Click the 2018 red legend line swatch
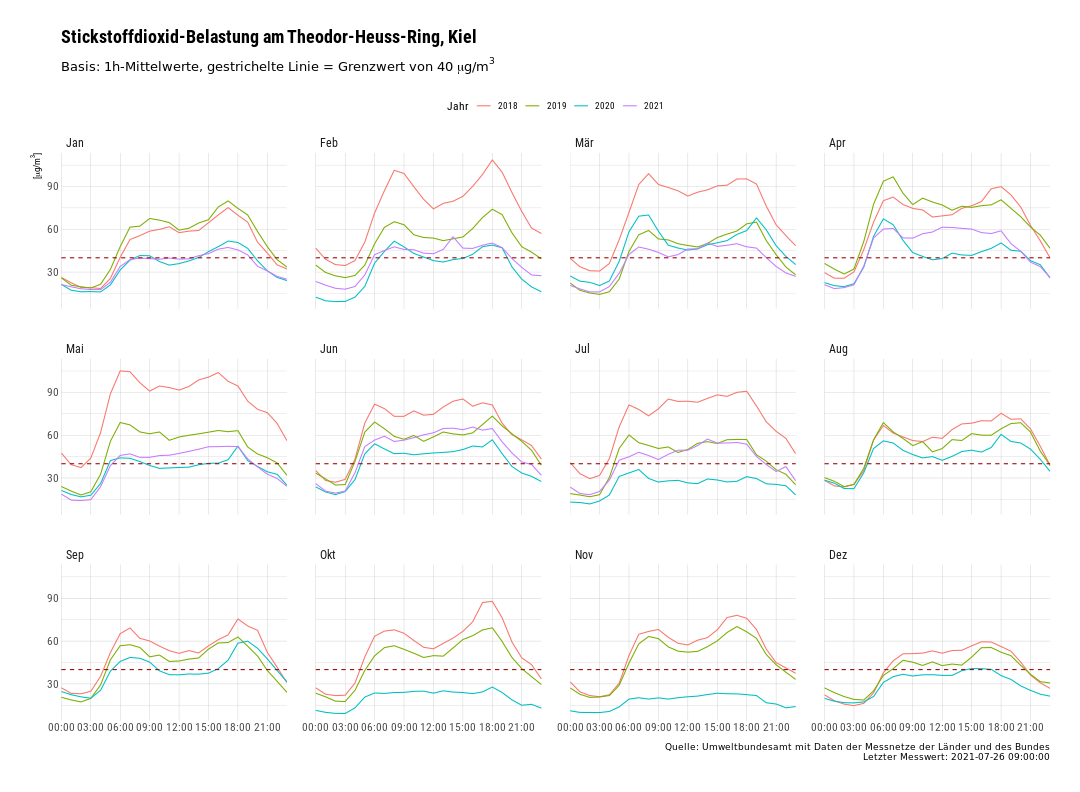 tap(484, 106)
